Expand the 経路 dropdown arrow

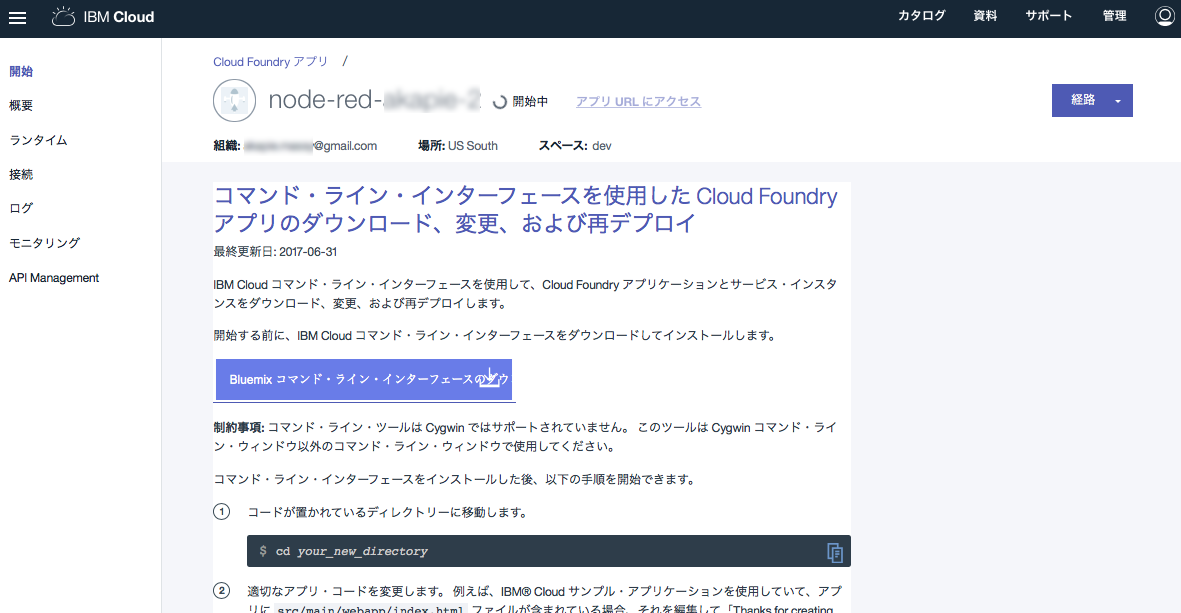coord(1118,102)
